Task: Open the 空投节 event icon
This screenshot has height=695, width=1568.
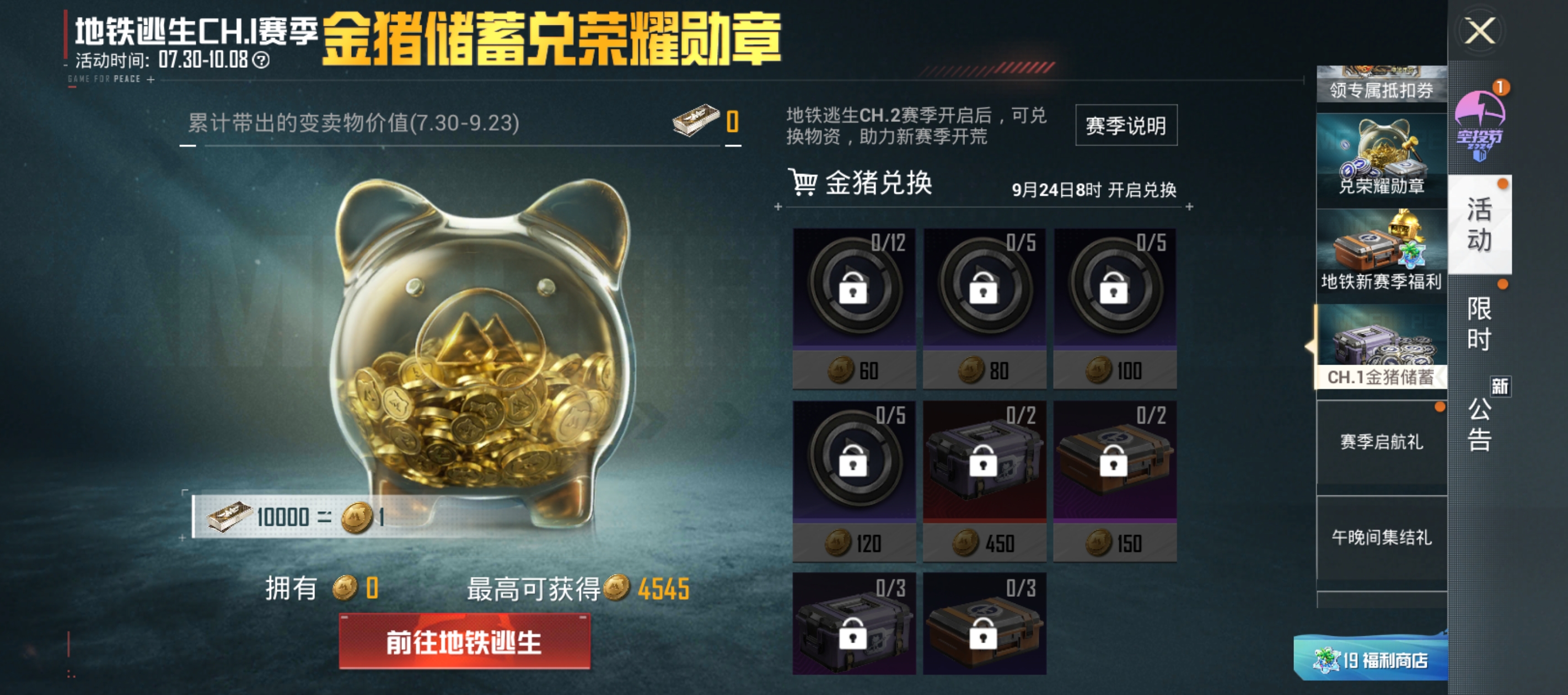Action: (1480, 124)
